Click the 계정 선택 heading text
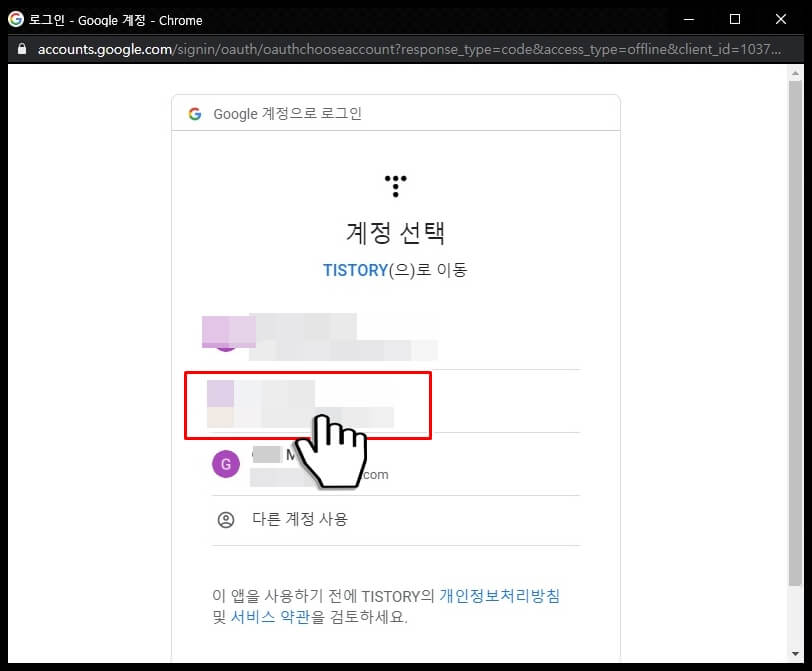 pos(396,232)
